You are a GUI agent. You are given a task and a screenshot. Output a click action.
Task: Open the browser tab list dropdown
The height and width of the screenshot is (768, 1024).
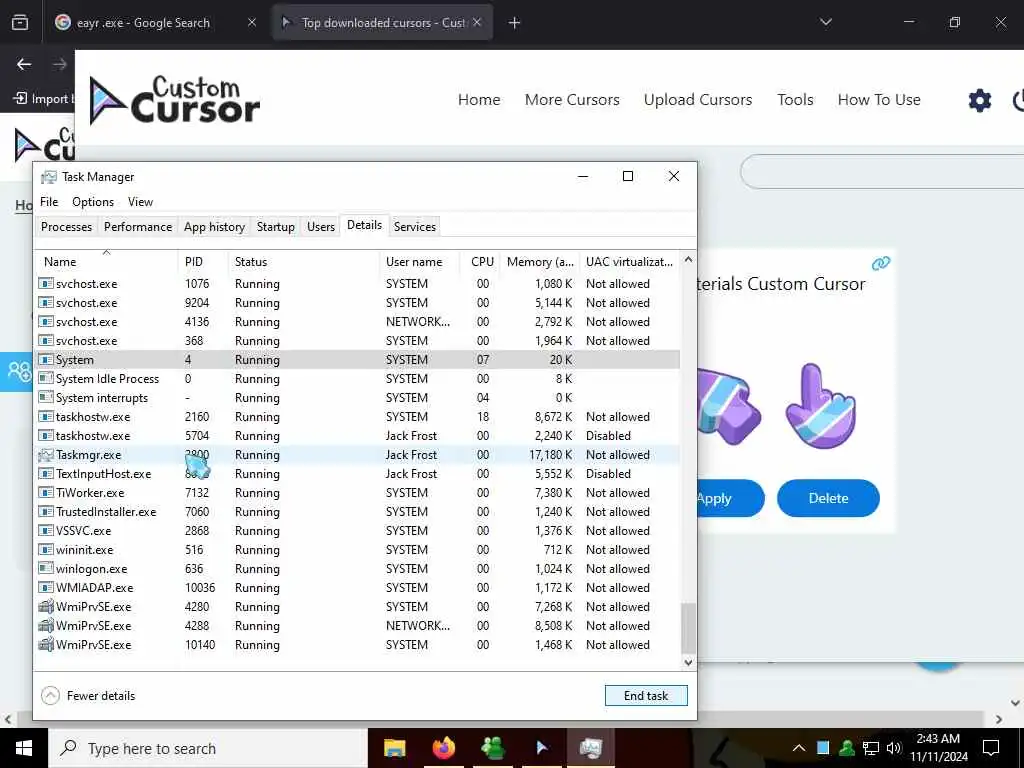point(825,22)
